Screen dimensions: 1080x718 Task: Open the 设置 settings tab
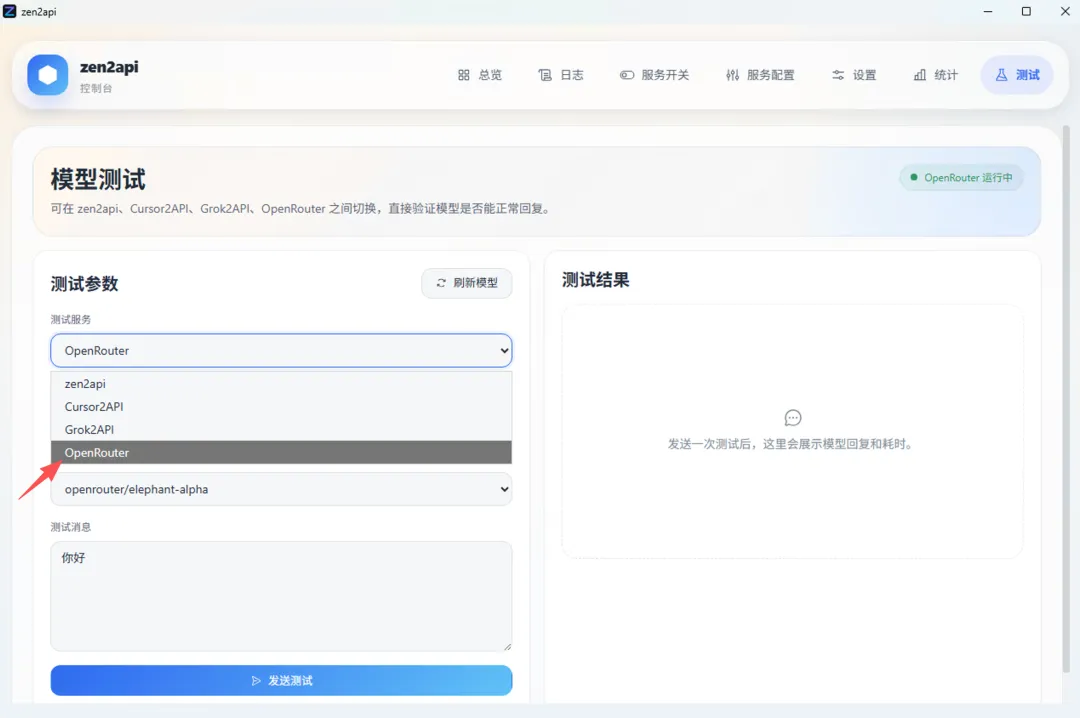(854, 75)
